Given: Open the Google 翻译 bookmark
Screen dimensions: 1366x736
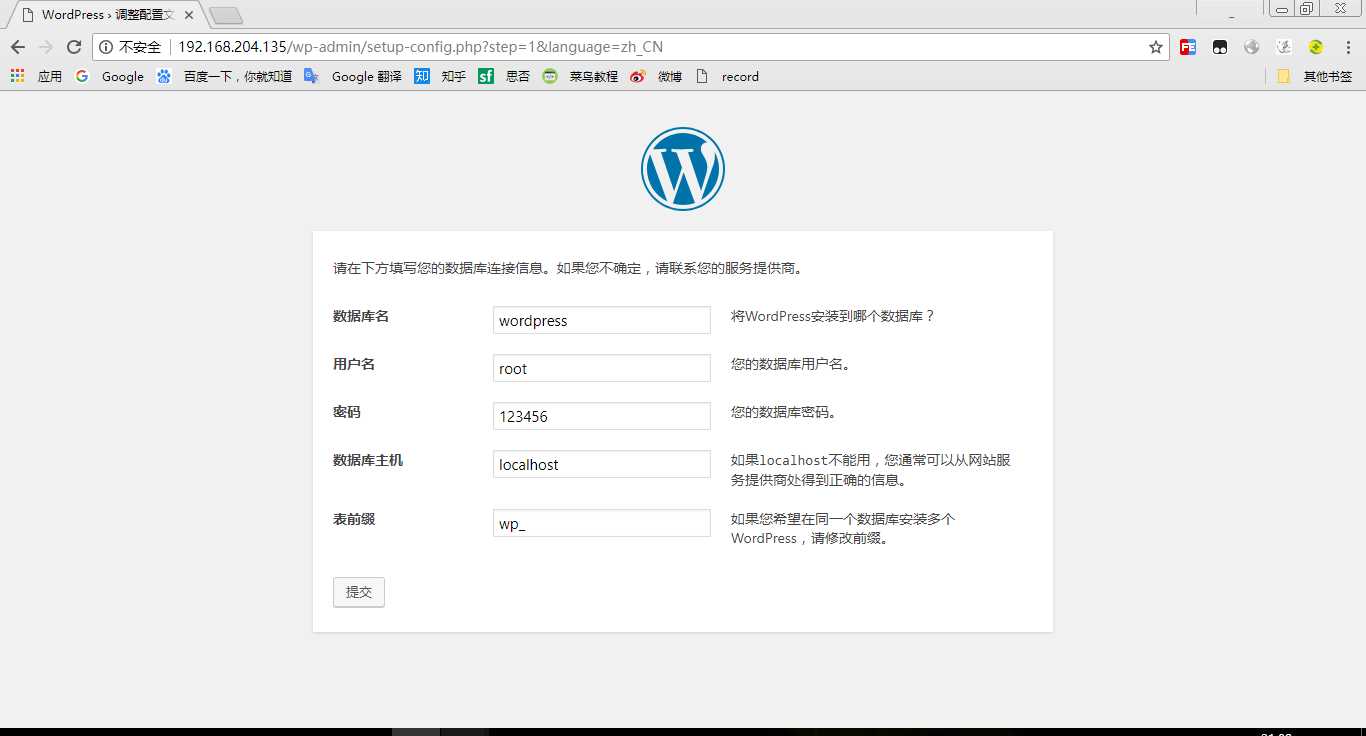Looking at the screenshot, I should 352,76.
